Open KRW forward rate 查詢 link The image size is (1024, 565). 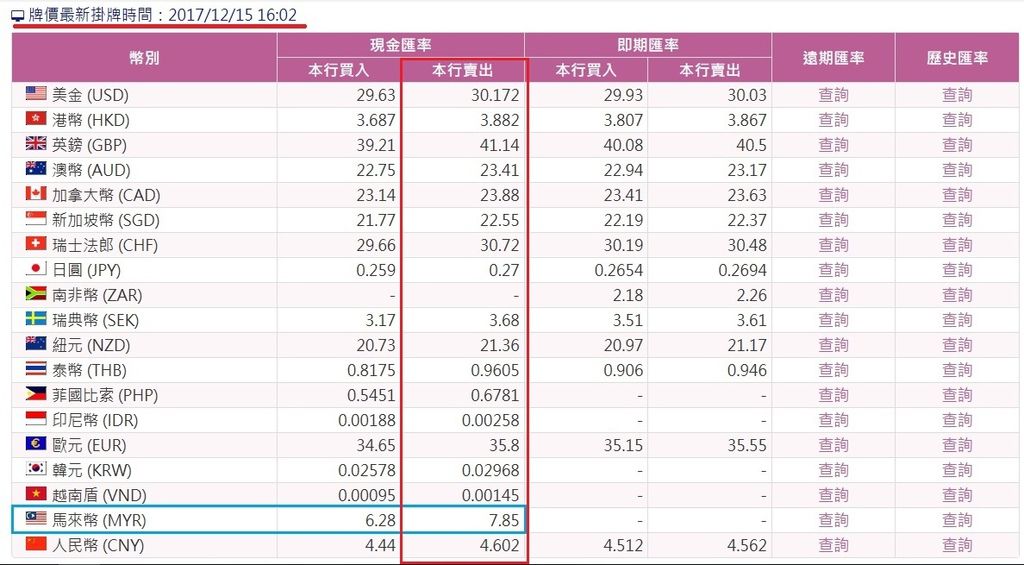click(833, 470)
